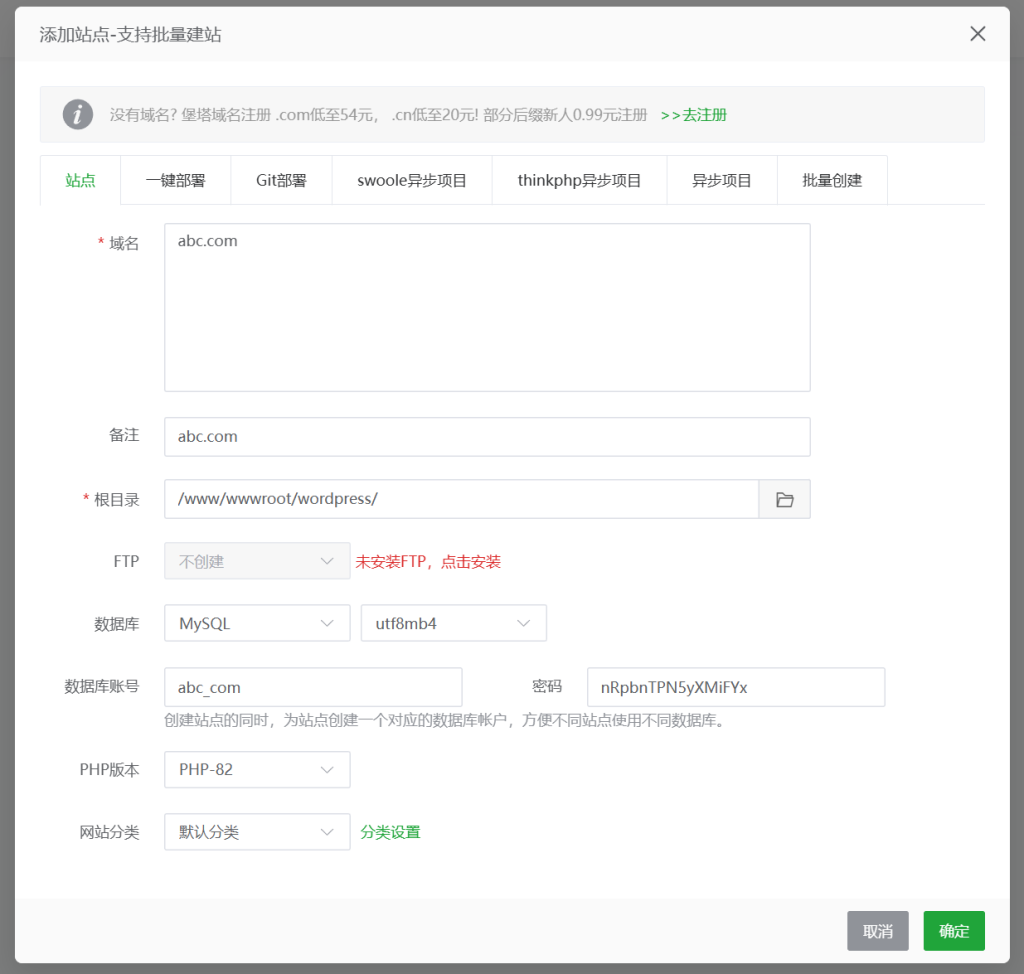Viewport: 1024px width, 974px height.
Task: Click the folder browse icon for root directory
Action: (x=784, y=499)
